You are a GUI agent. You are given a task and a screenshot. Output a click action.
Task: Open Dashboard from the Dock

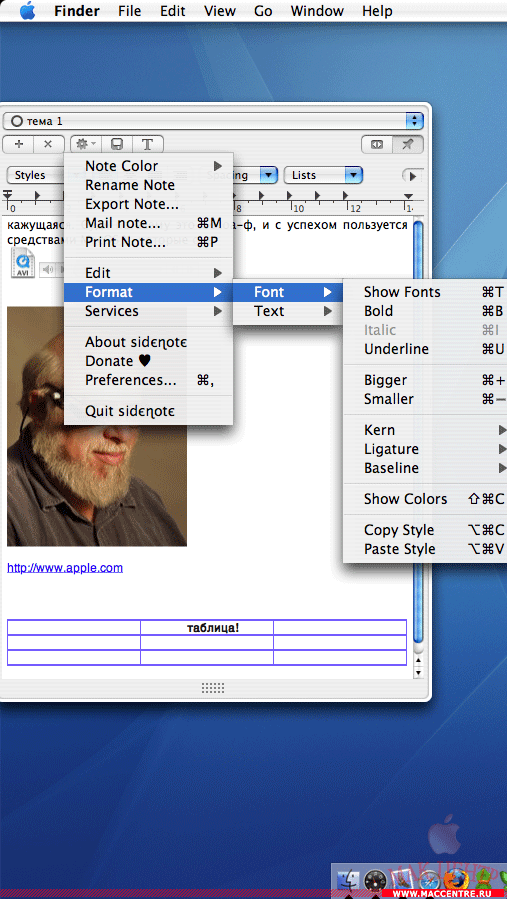376,880
